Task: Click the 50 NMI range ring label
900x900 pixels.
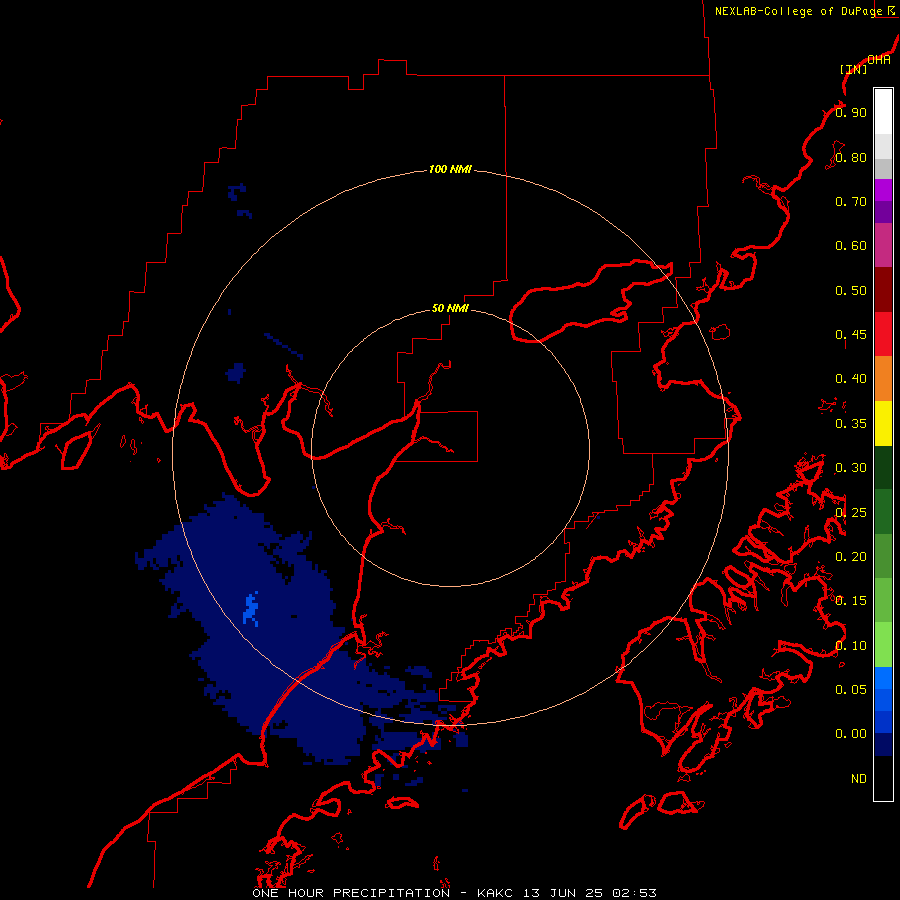Action: pos(450,308)
